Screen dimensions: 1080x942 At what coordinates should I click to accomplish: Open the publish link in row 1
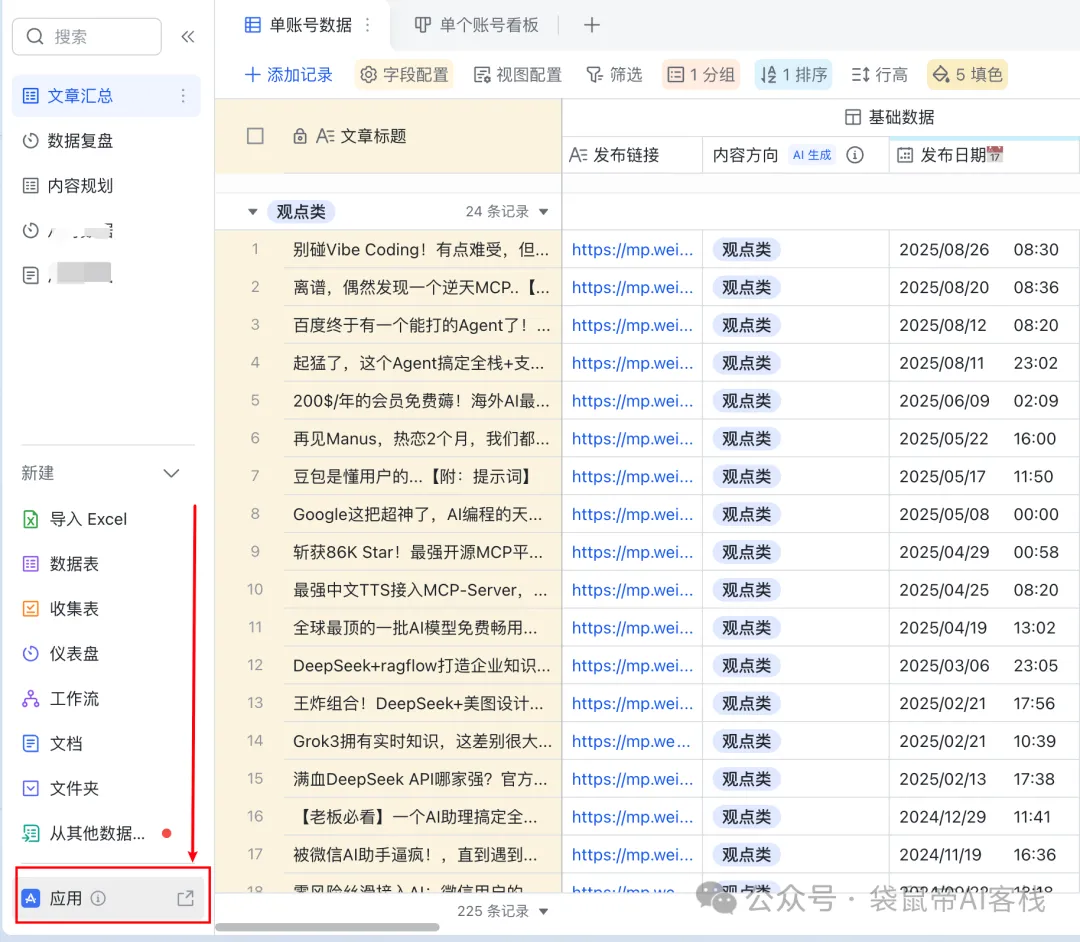pyautogui.click(x=632, y=249)
